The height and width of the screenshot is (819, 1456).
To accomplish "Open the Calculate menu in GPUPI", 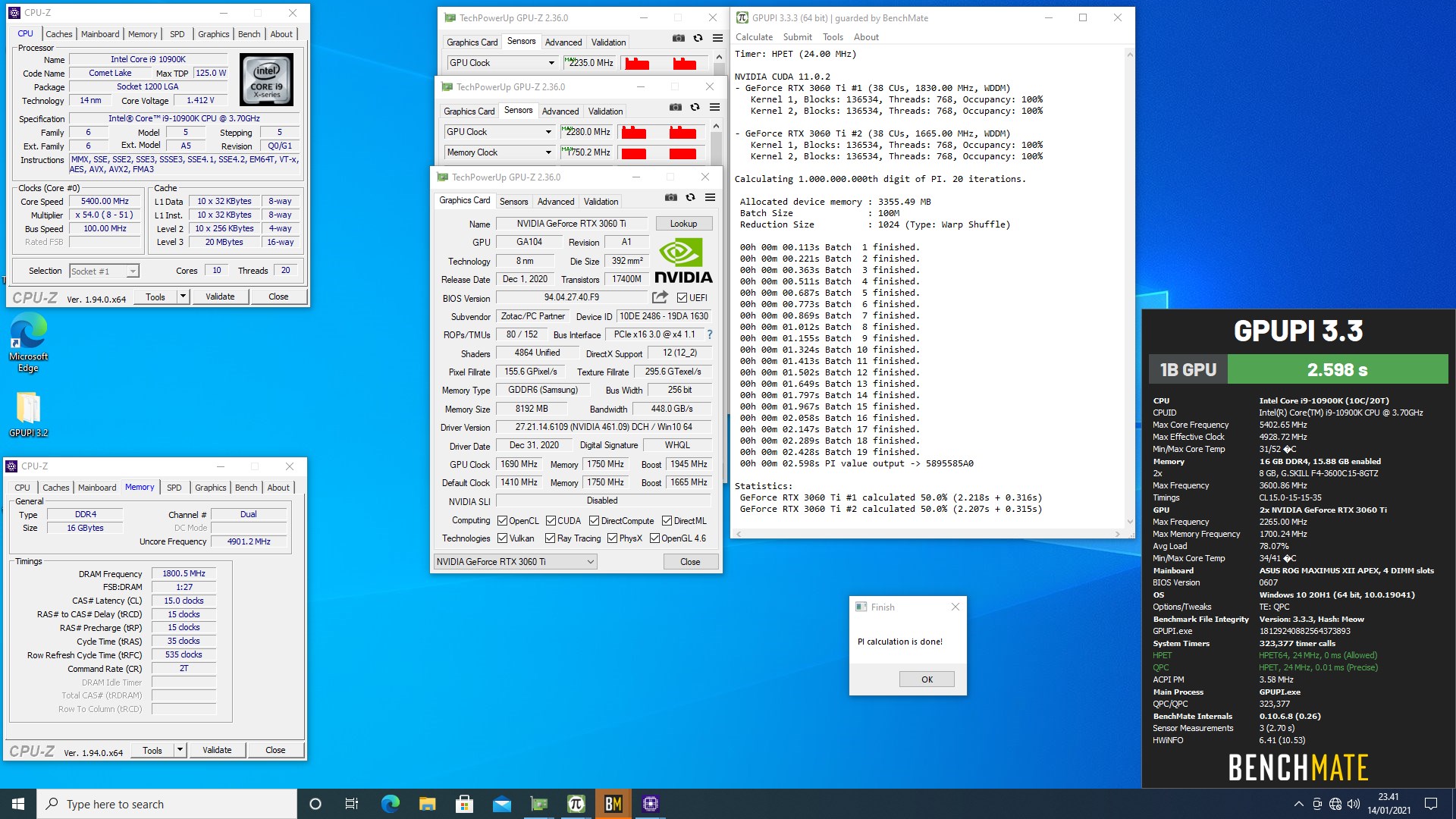I will 754,37.
